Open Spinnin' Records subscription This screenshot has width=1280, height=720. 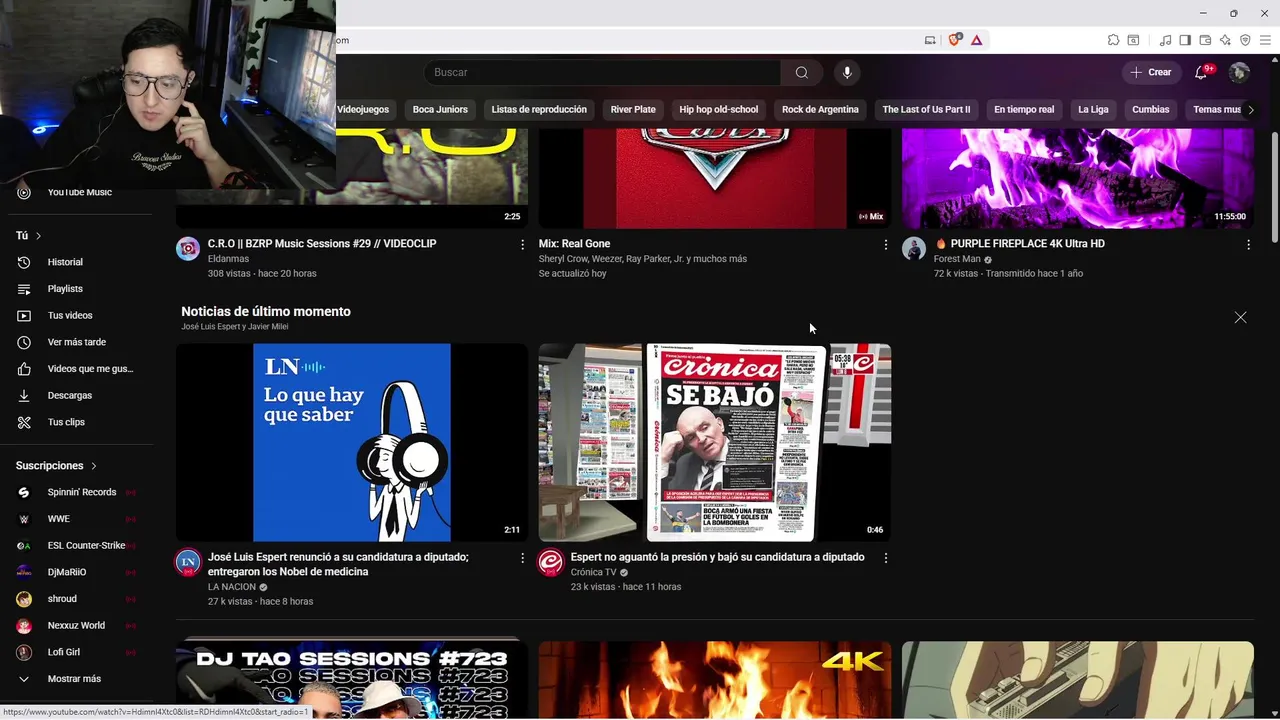pos(77,492)
